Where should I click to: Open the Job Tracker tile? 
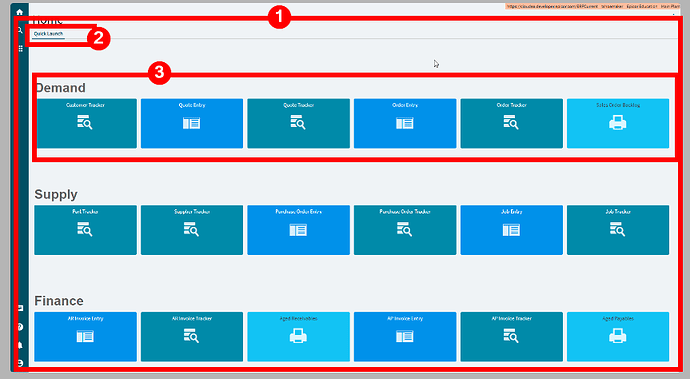coord(618,230)
